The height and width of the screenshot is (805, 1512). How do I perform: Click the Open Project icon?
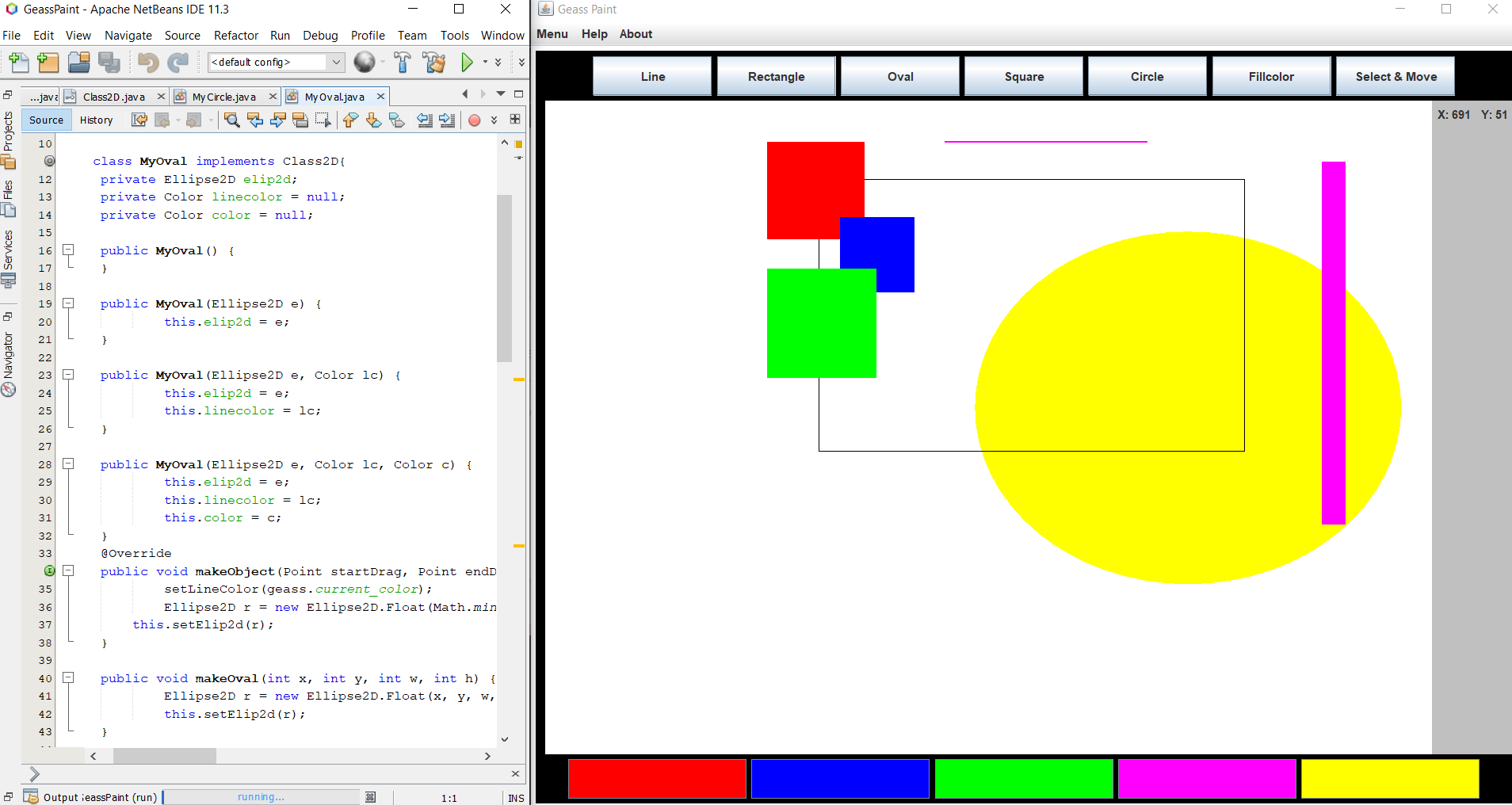pos(78,62)
